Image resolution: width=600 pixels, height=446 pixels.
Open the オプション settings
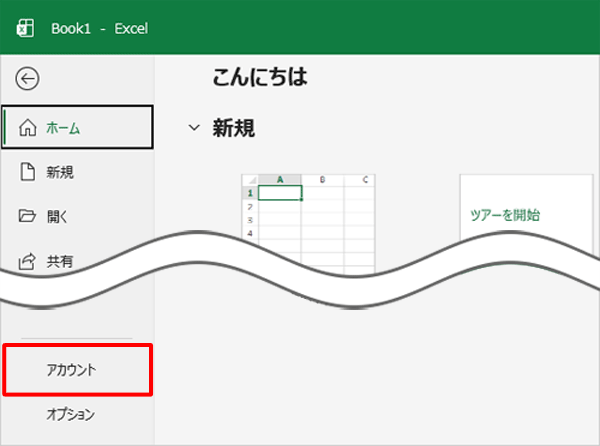click(77, 414)
